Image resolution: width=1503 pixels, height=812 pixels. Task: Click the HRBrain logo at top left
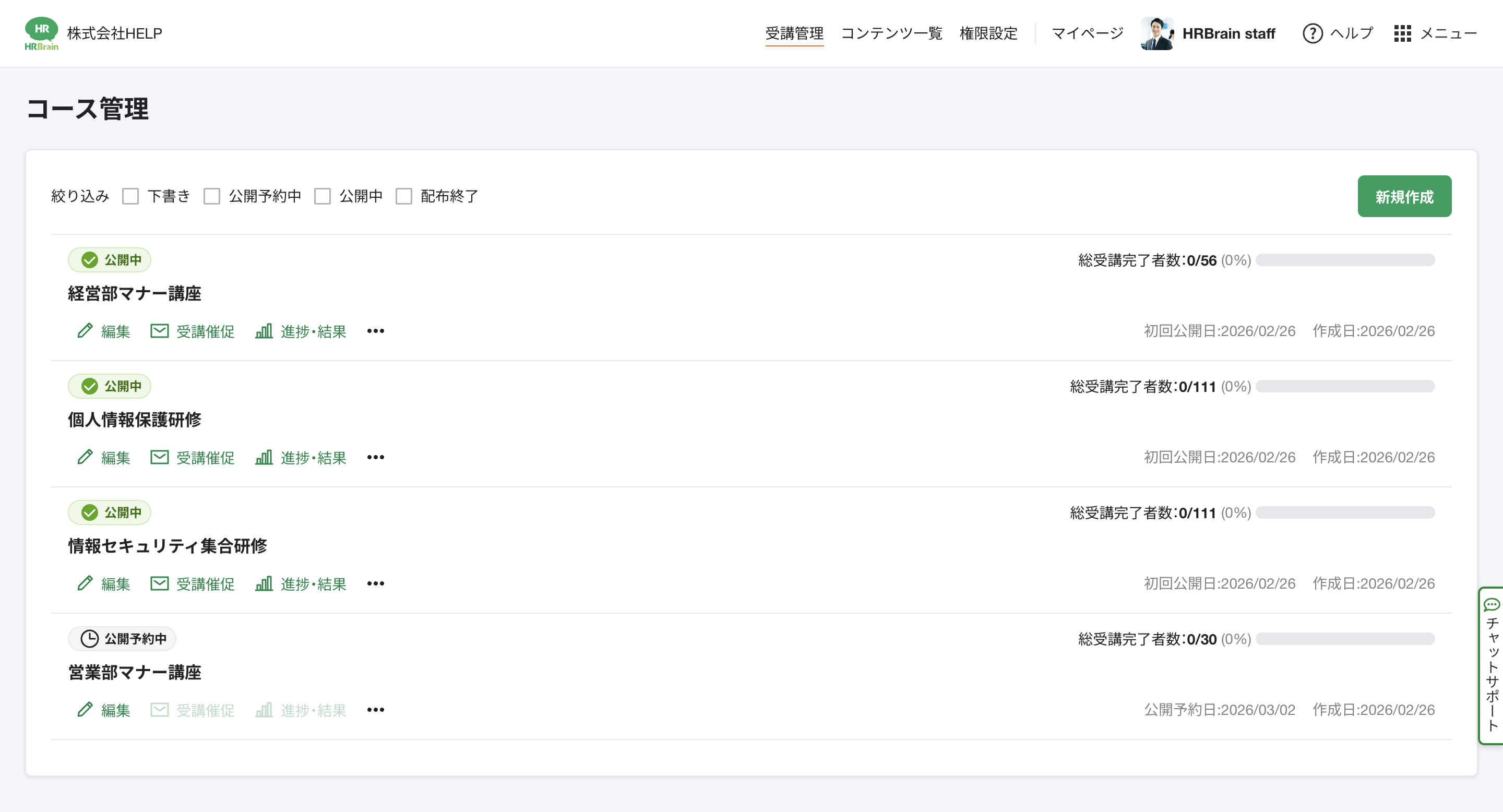(41, 33)
